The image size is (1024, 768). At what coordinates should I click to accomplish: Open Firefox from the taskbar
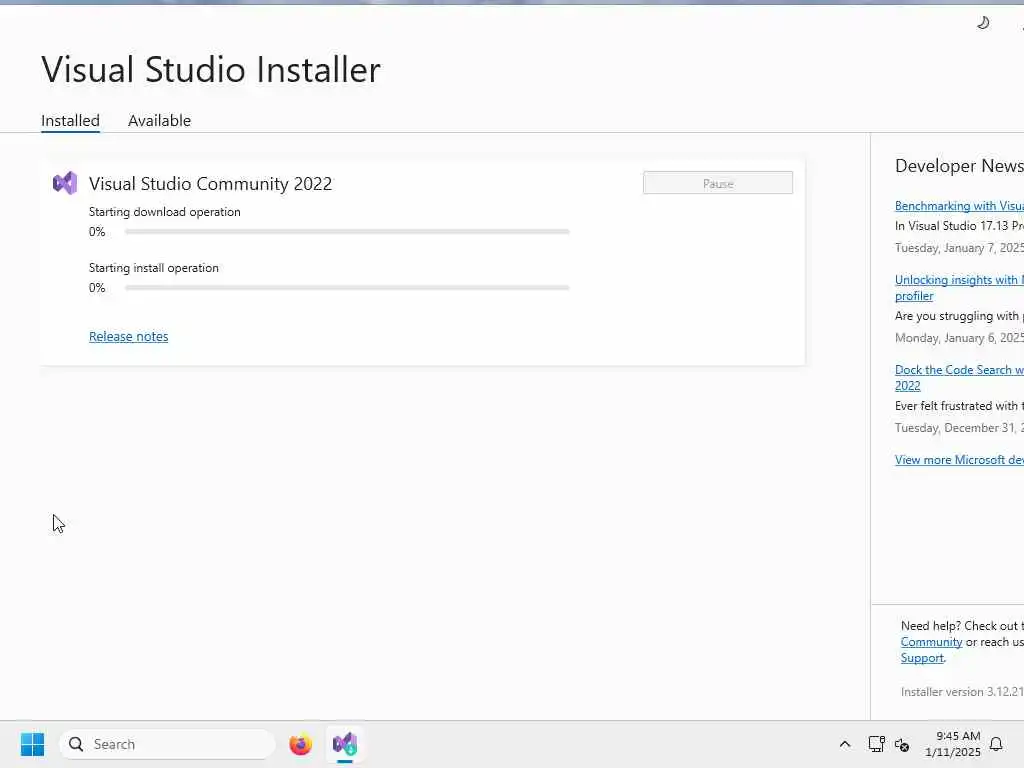300,744
